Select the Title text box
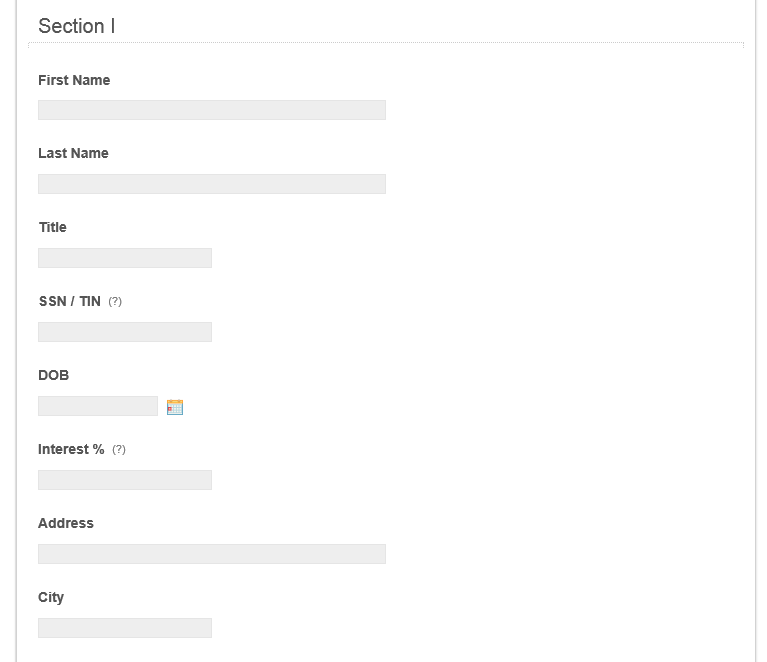Screen dimensions: 767x662 click(x=125, y=258)
